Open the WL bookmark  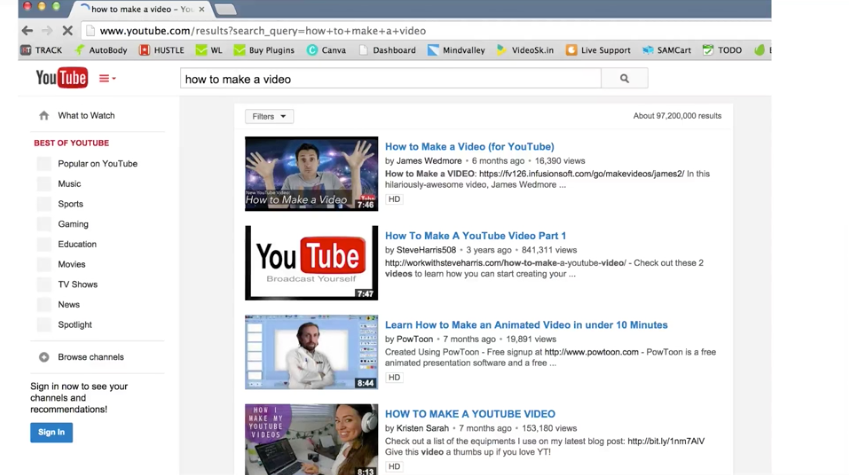click(209, 50)
